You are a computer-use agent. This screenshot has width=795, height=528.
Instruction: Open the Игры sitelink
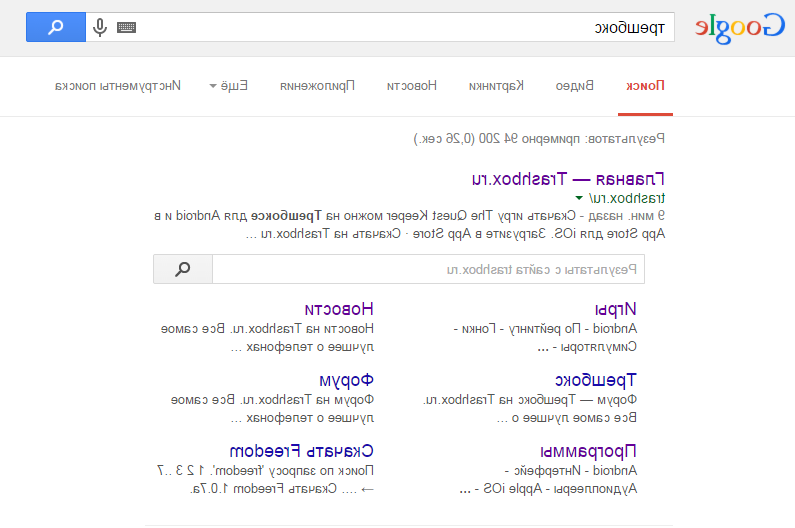pos(616,309)
